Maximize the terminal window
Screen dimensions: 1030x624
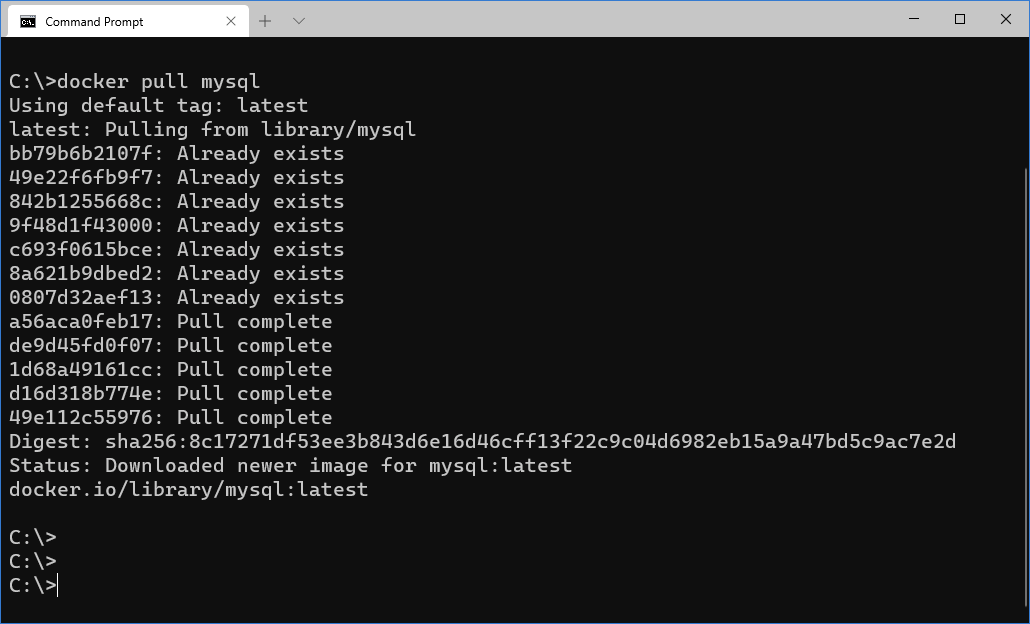pyautogui.click(x=960, y=19)
